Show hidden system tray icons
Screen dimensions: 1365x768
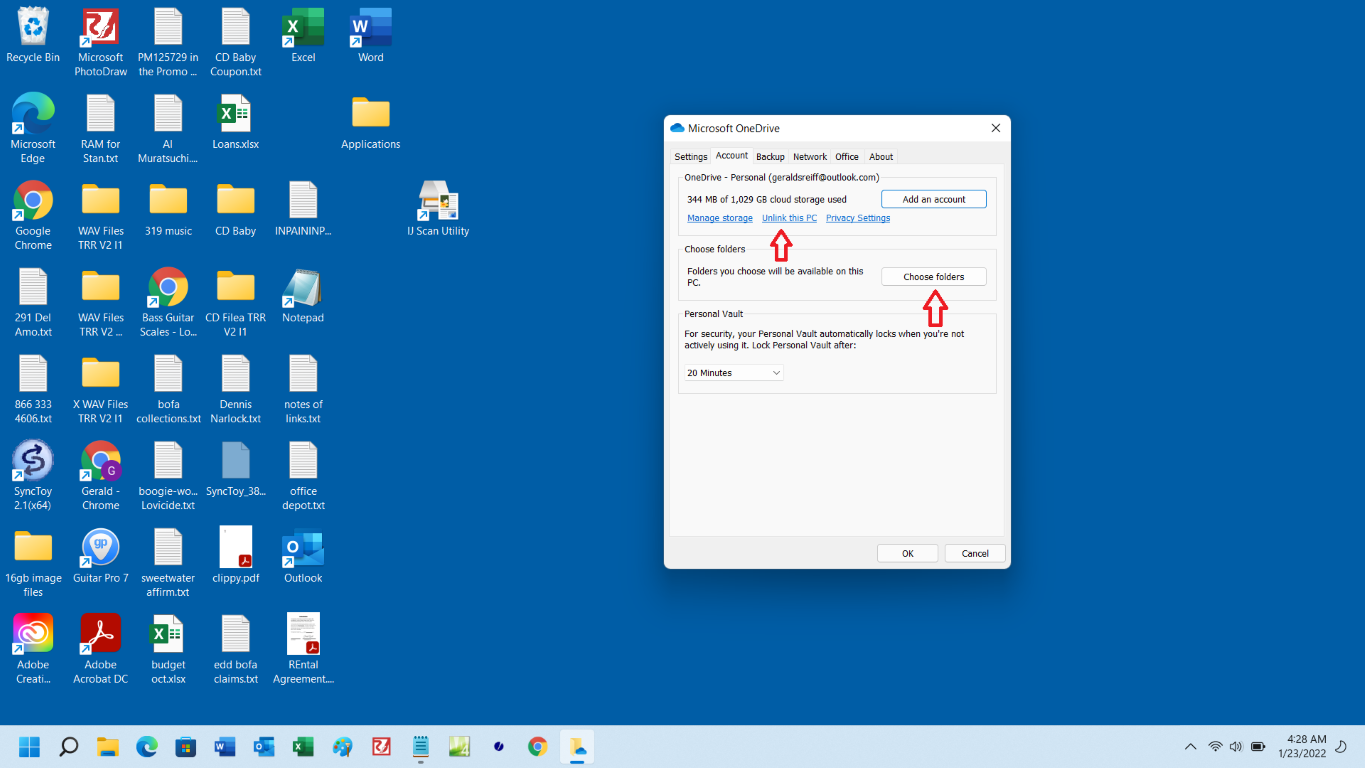tap(1190, 747)
